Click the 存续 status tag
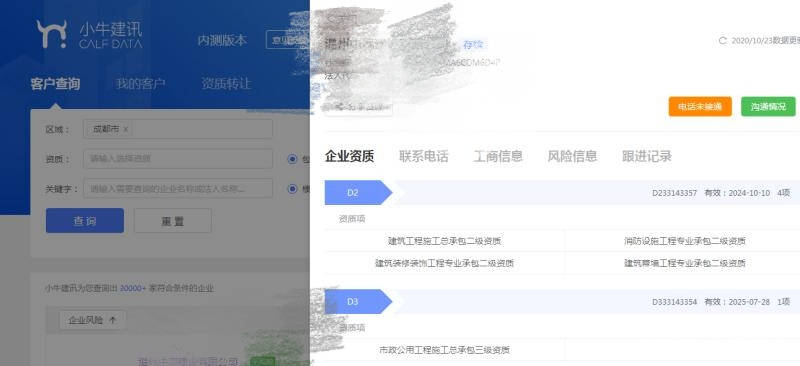Viewport: 800px width, 366px height. (x=473, y=45)
